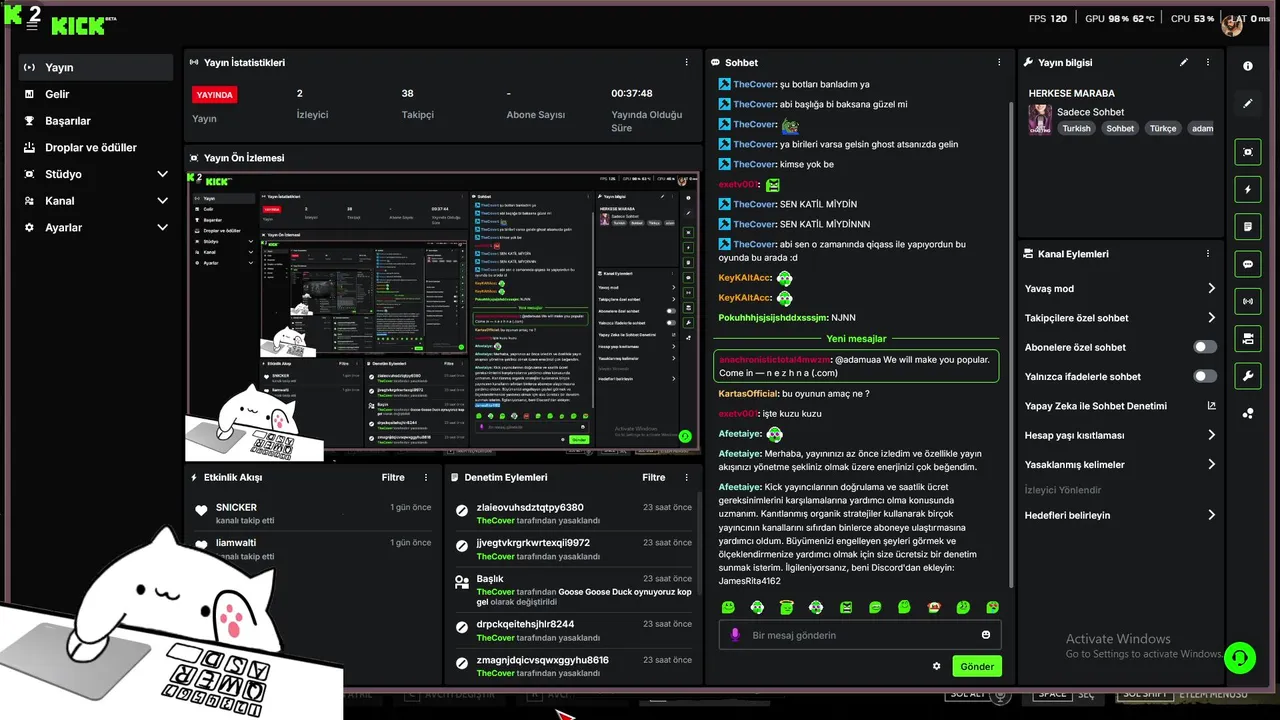Toggle Abonelere özel sohbet switch
This screenshot has height=720, width=1280.
[1205, 347]
